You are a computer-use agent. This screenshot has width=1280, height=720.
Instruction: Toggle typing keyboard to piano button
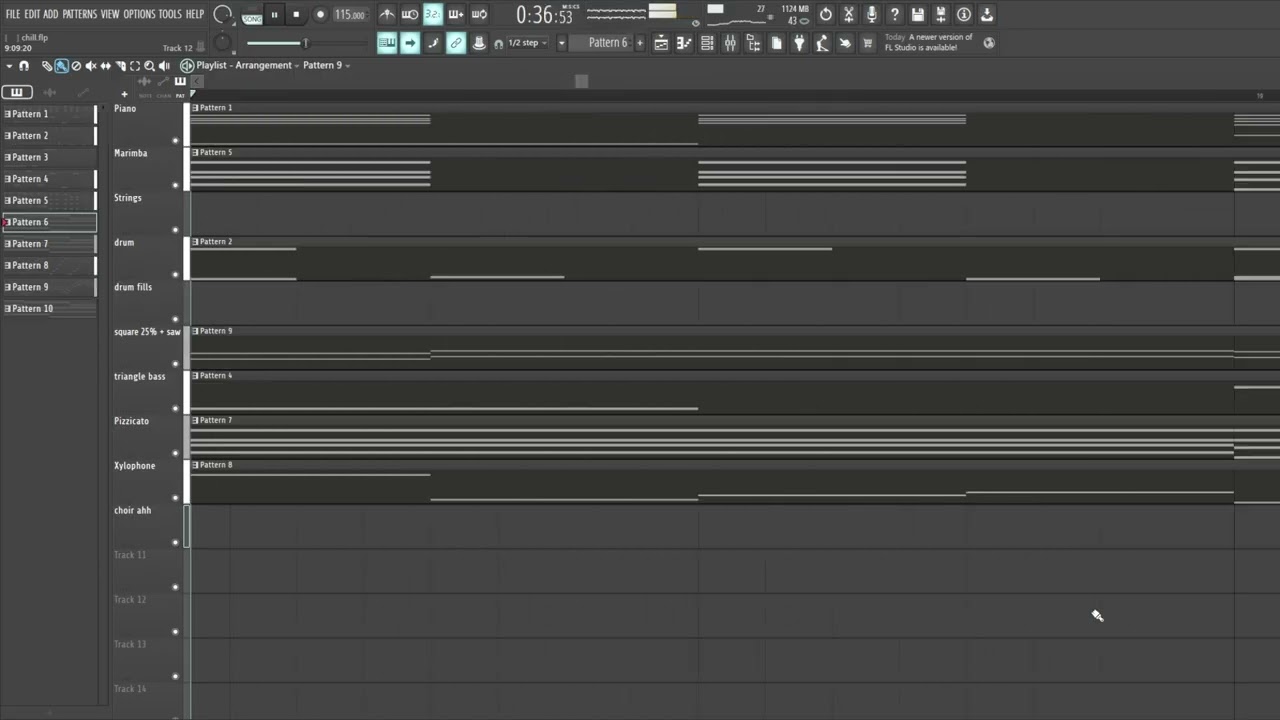click(x=387, y=43)
